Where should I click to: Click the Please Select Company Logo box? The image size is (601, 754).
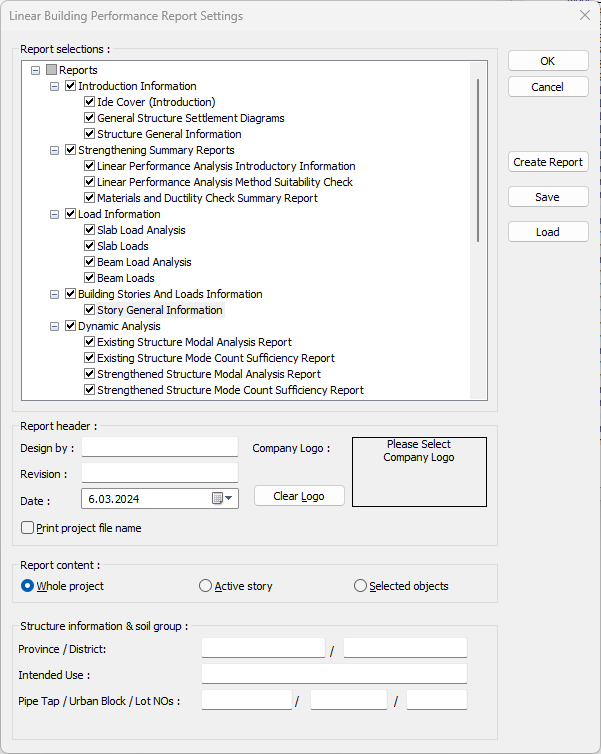coord(419,472)
